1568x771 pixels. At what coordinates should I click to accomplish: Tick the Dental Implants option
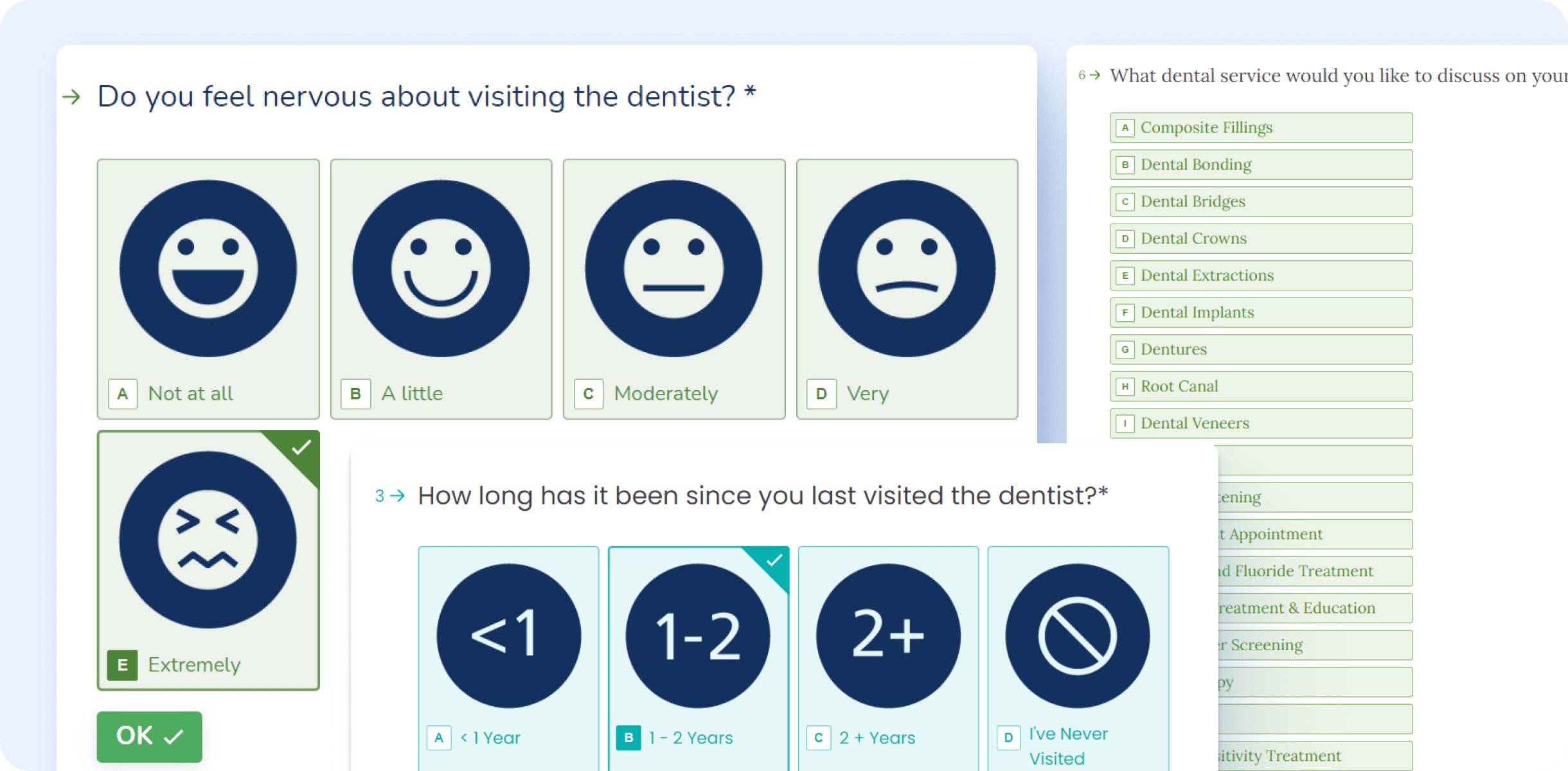(x=1260, y=312)
